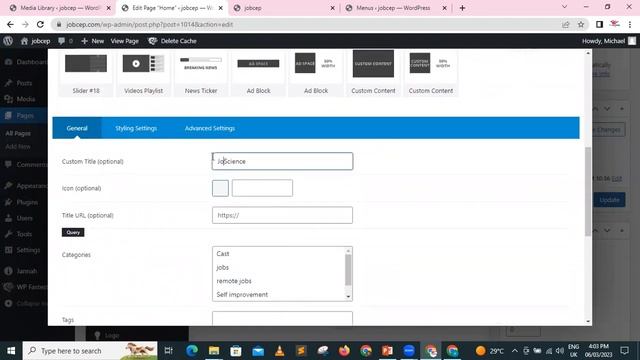
Task: Open the Windows Start menu
Action: 11,351
